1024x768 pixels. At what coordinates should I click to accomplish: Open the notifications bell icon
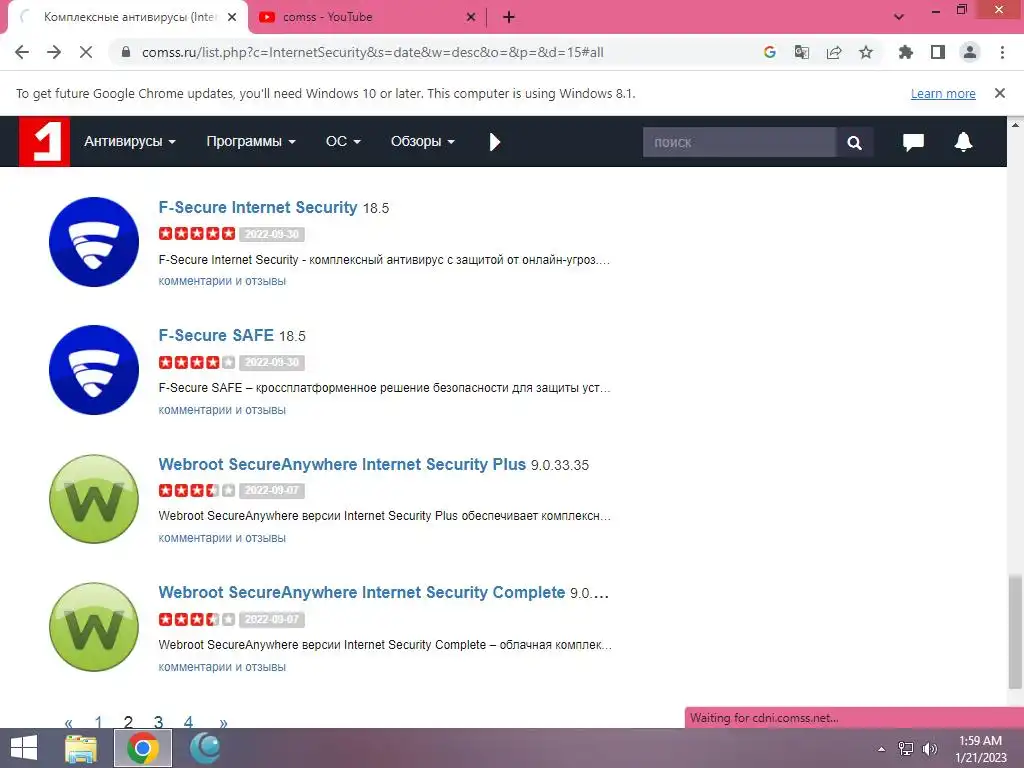tap(963, 142)
